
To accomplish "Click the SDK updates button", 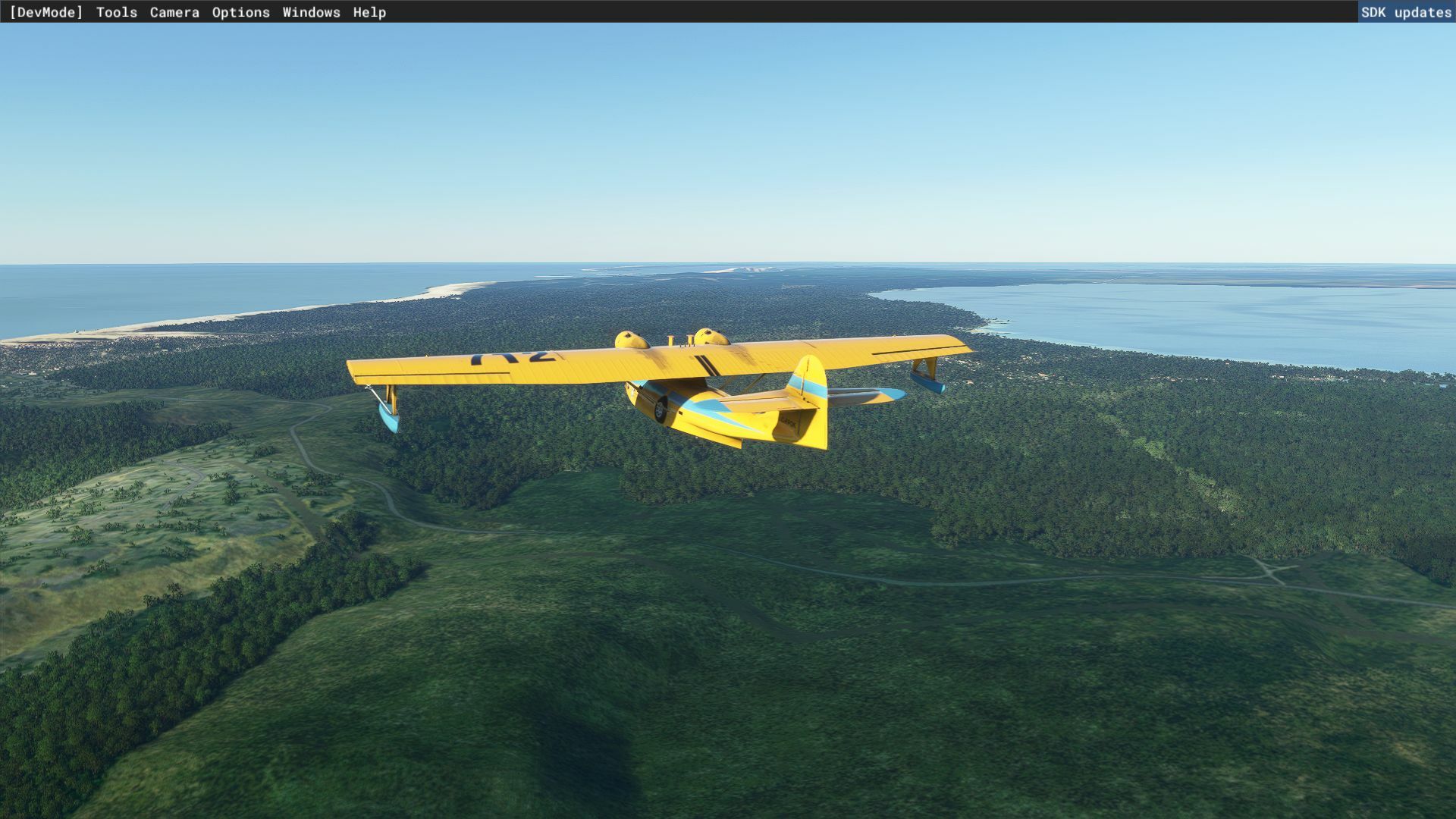I will click(x=1405, y=12).
